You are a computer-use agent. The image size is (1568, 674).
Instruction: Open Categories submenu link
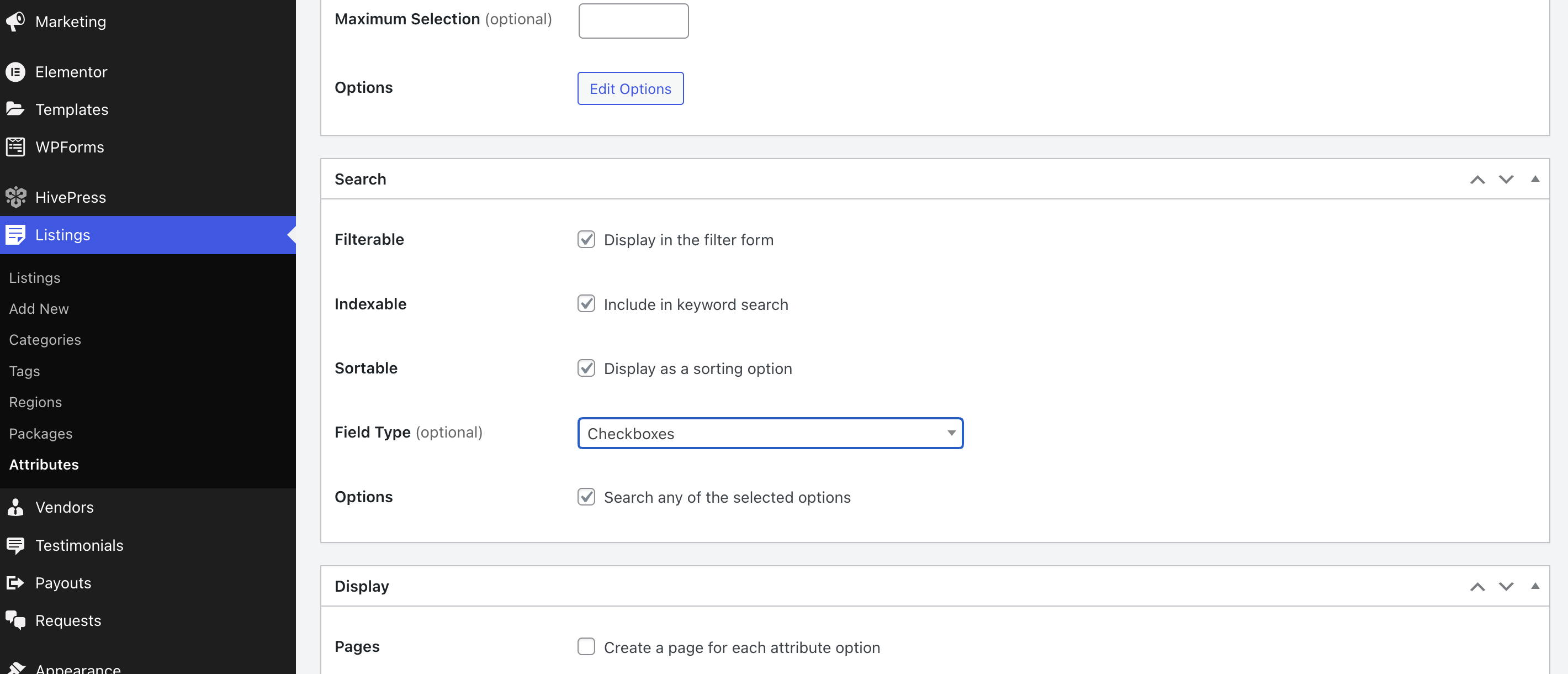click(45, 340)
